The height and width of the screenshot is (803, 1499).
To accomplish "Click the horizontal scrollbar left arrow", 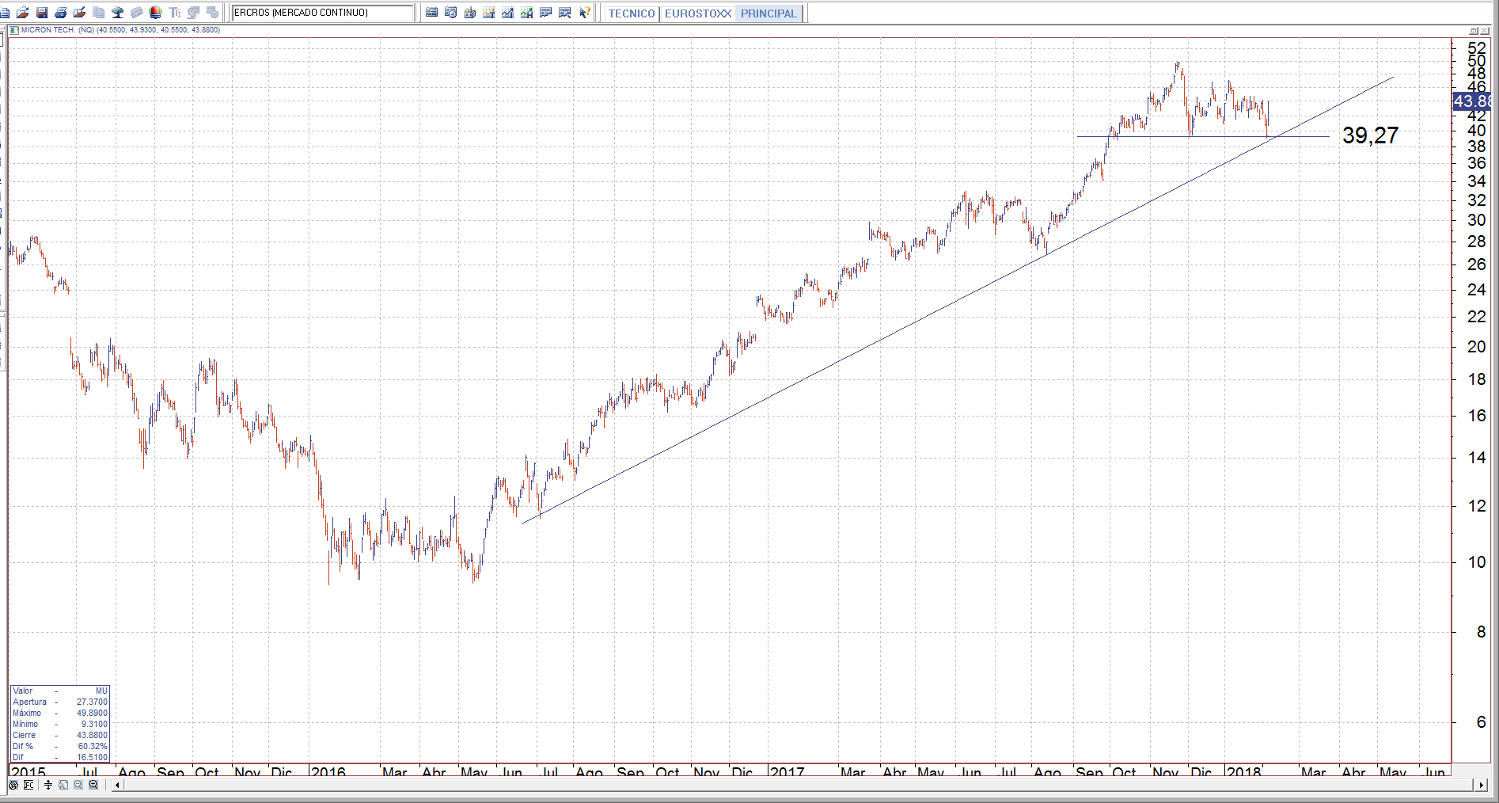I will [x=117, y=786].
